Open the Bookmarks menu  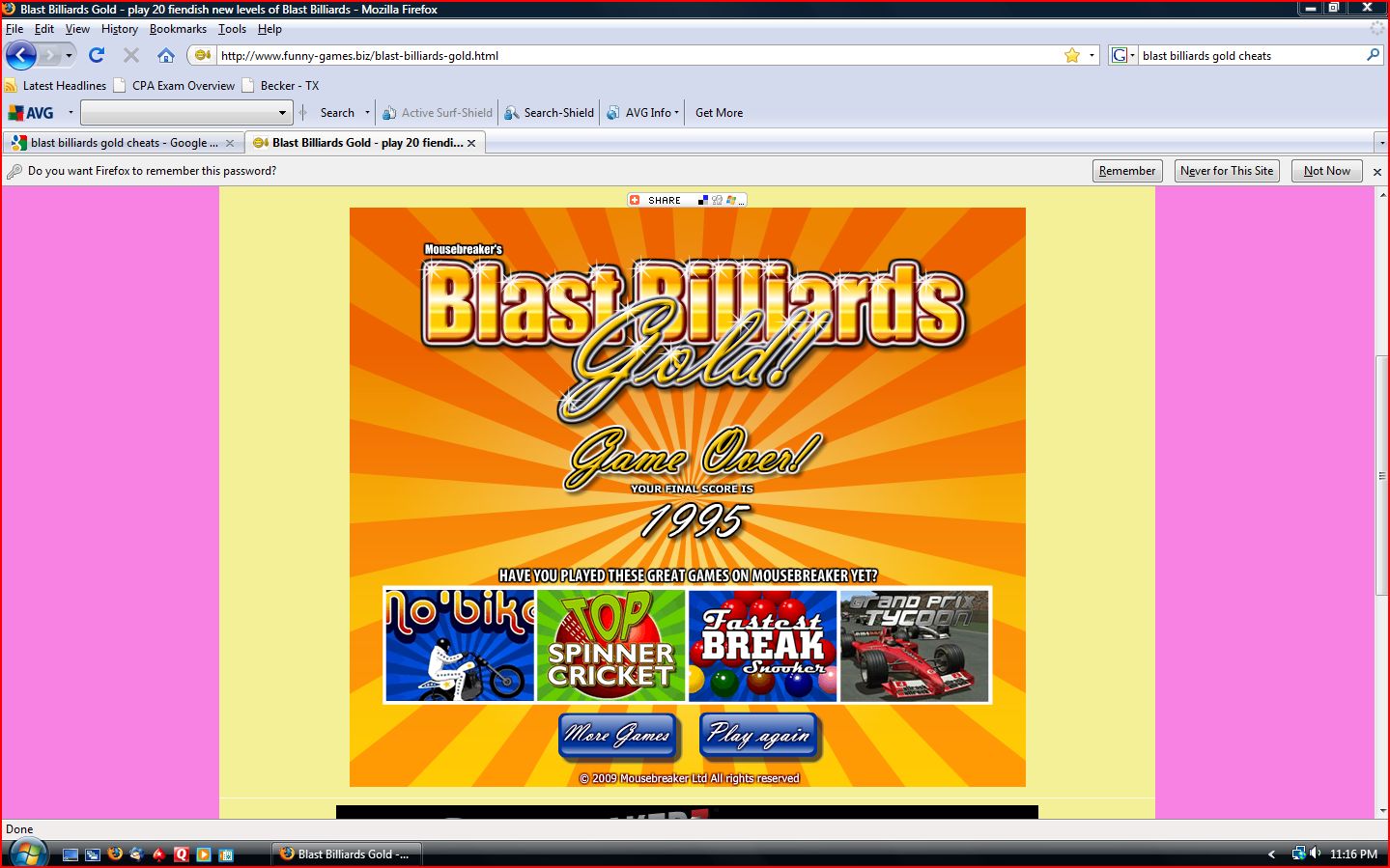[178, 29]
